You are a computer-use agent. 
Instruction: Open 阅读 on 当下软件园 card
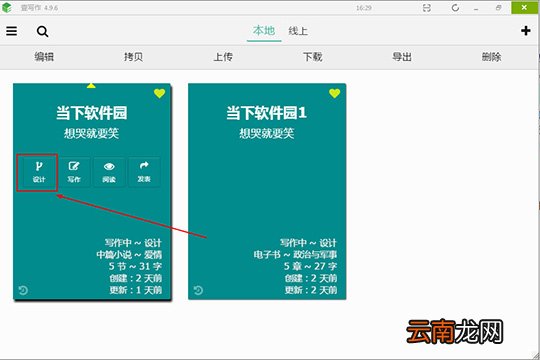[x=109, y=172]
